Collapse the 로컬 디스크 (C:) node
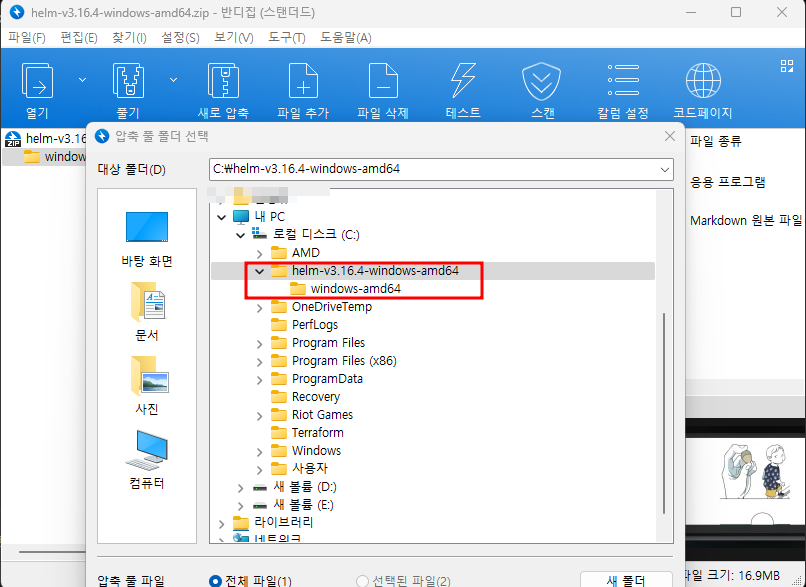Viewport: 806px width, 587px height. tap(240, 235)
